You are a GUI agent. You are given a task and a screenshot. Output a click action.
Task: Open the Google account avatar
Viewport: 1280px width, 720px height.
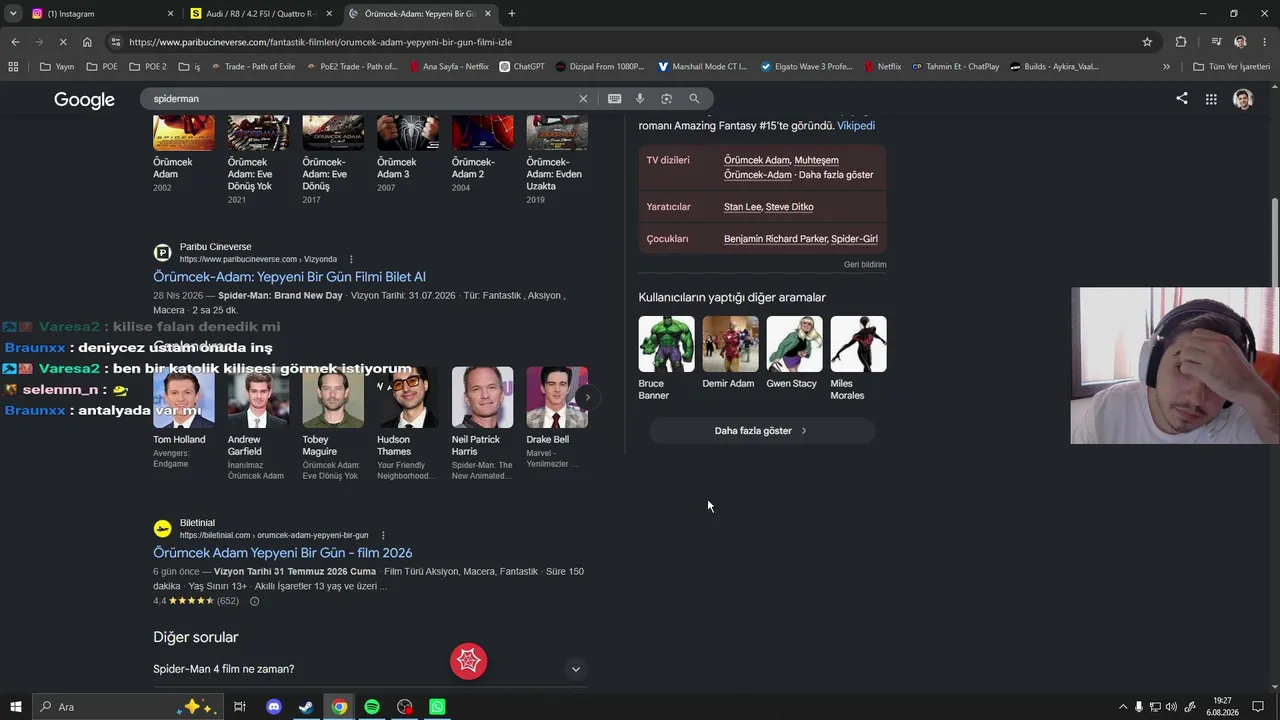click(1243, 99)
